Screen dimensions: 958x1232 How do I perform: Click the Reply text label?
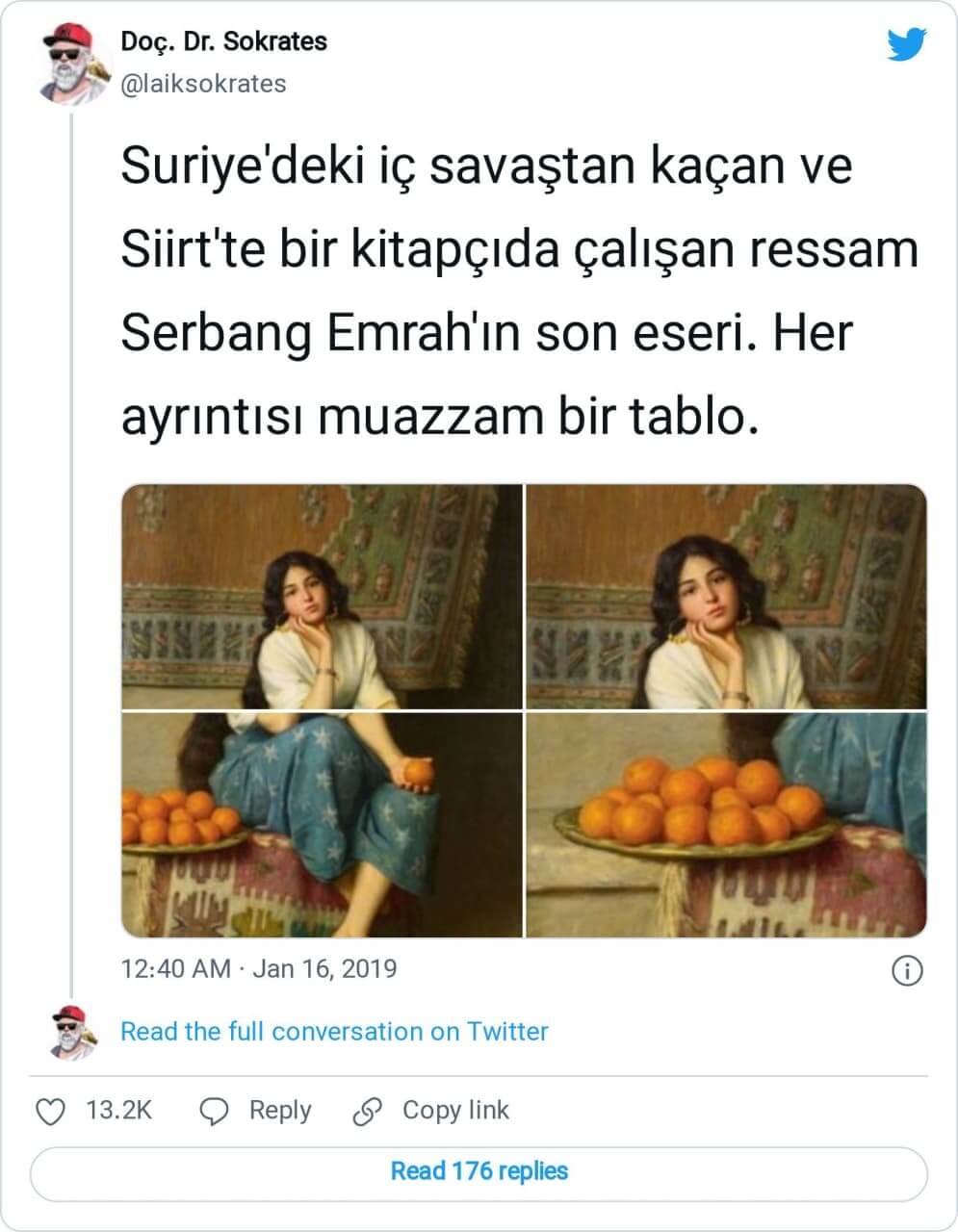pos(280,1111)
